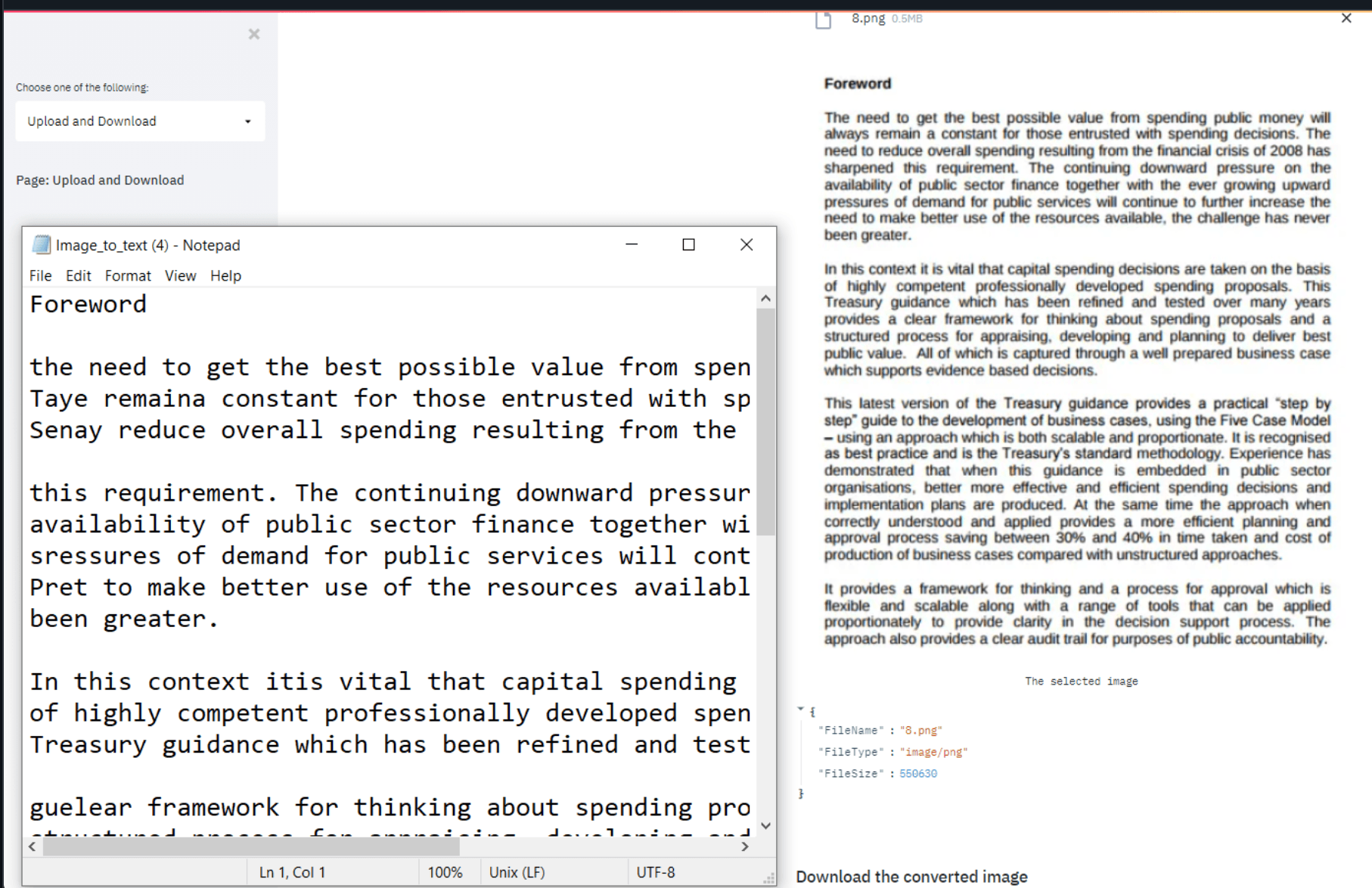Click the Notepad app icon in title bar
The width and height of the screenshot is (1372, 888).
click(x=42, y=244)
